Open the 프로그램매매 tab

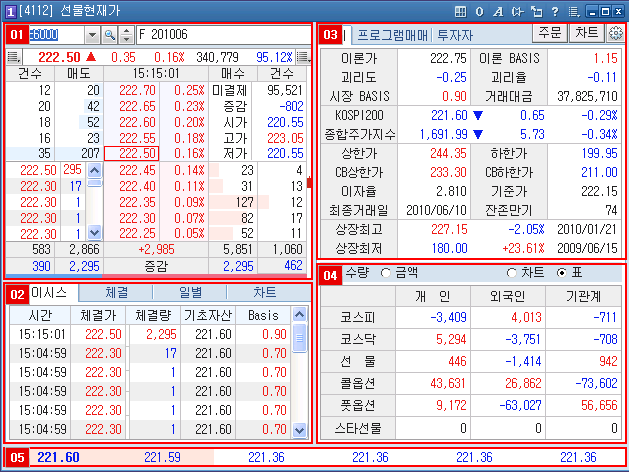click(393, 35)
